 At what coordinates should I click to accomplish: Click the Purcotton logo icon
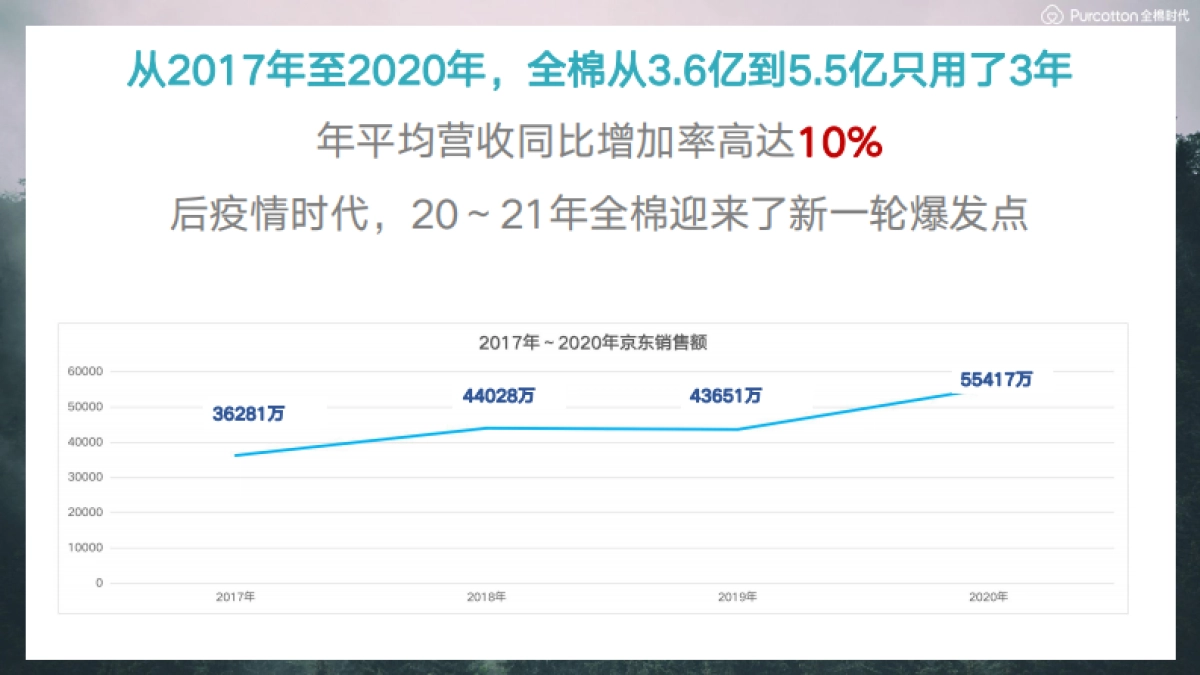tap(1052, 16)
